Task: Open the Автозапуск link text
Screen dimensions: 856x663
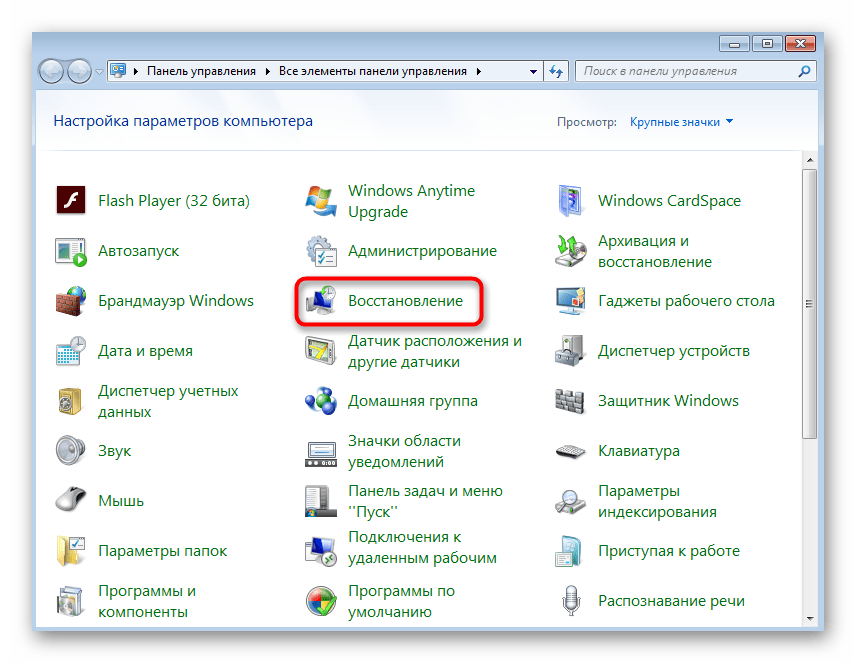Action: (x=139, y=251)
